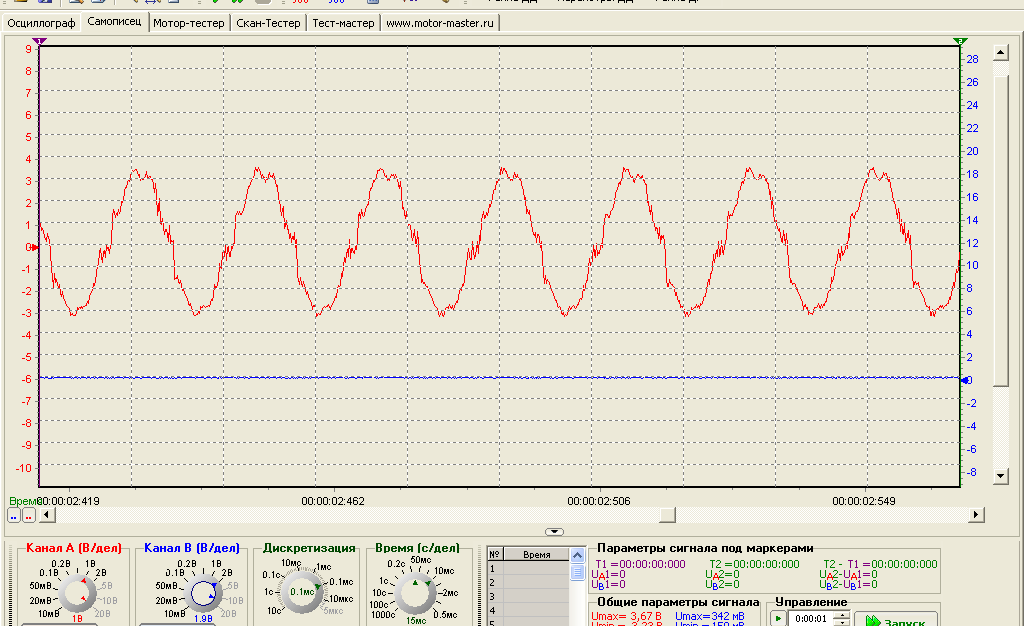Click the right arrow of the time scrollbar

coord(976,515)
